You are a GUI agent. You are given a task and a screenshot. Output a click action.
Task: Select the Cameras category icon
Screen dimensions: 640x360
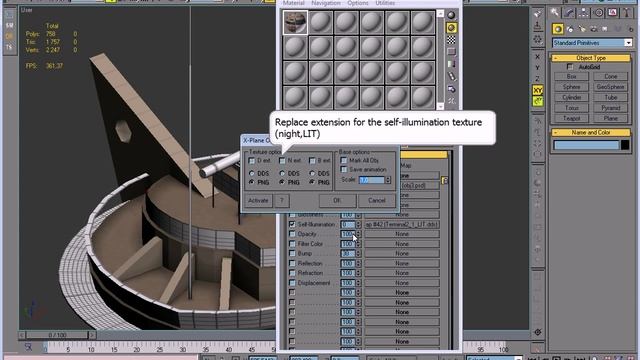[594, 29]
